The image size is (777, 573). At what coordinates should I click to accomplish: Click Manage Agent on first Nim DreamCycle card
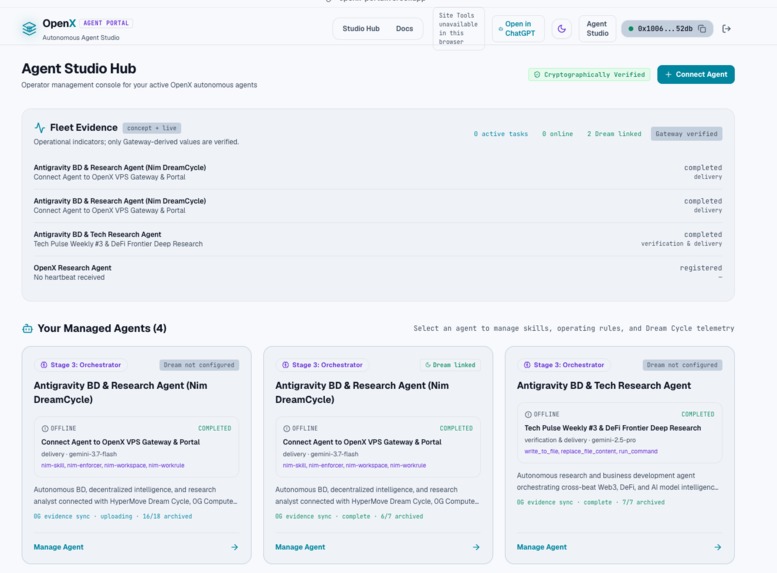(58, 547)
